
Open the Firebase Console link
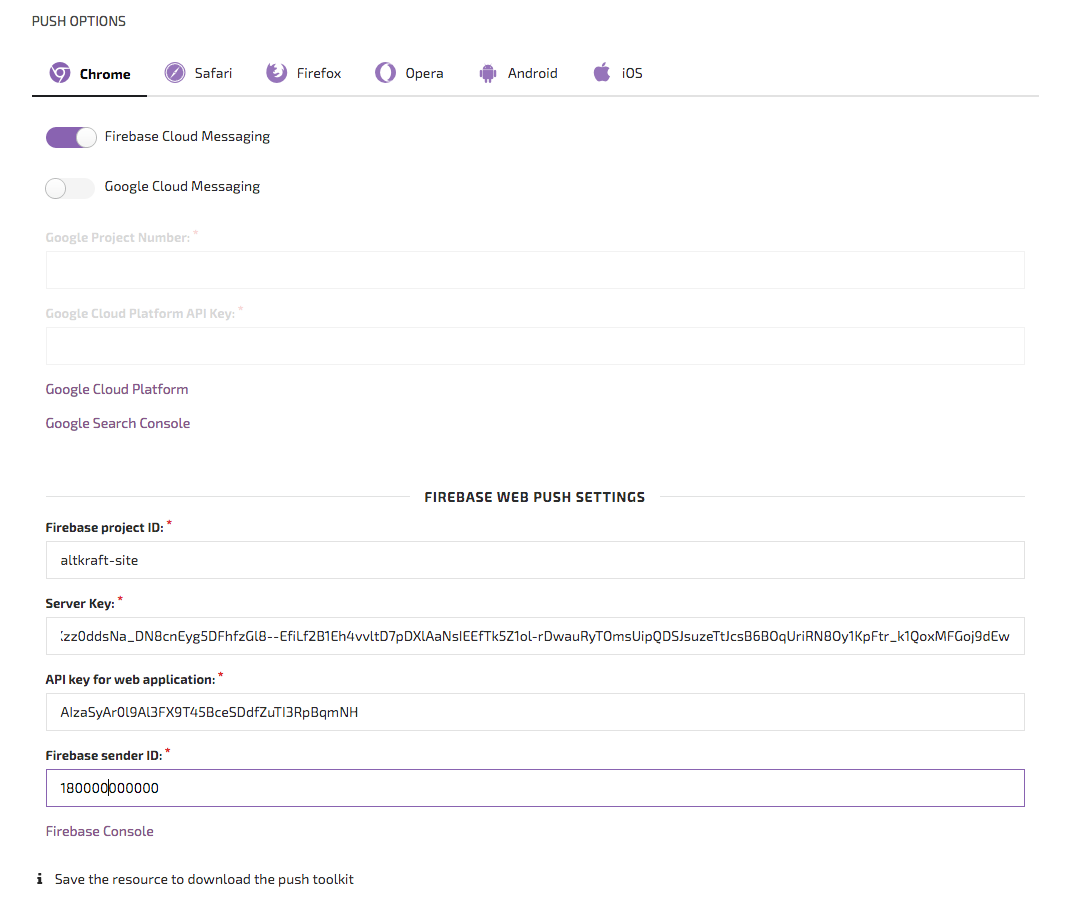[99, 831]
